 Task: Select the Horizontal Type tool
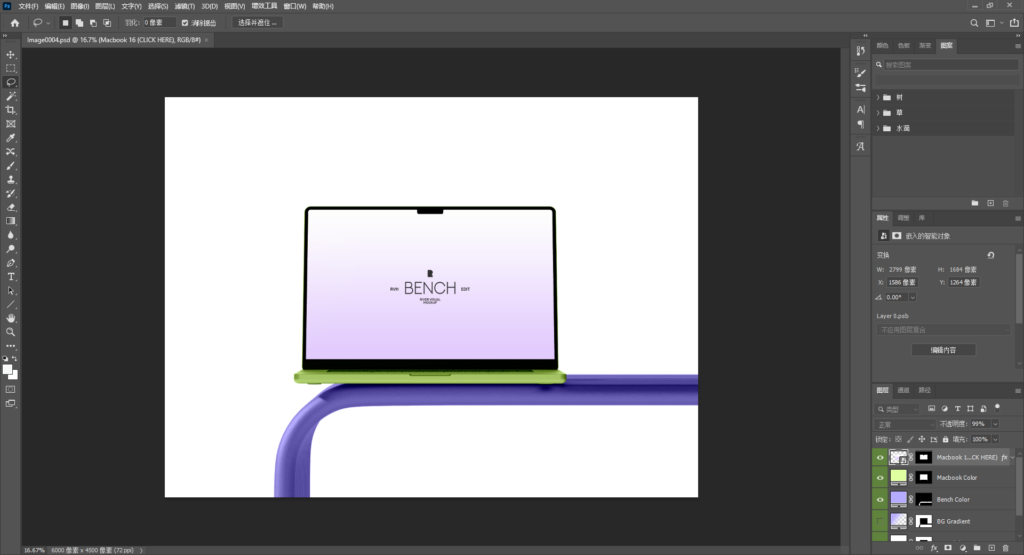coord(10,277)
